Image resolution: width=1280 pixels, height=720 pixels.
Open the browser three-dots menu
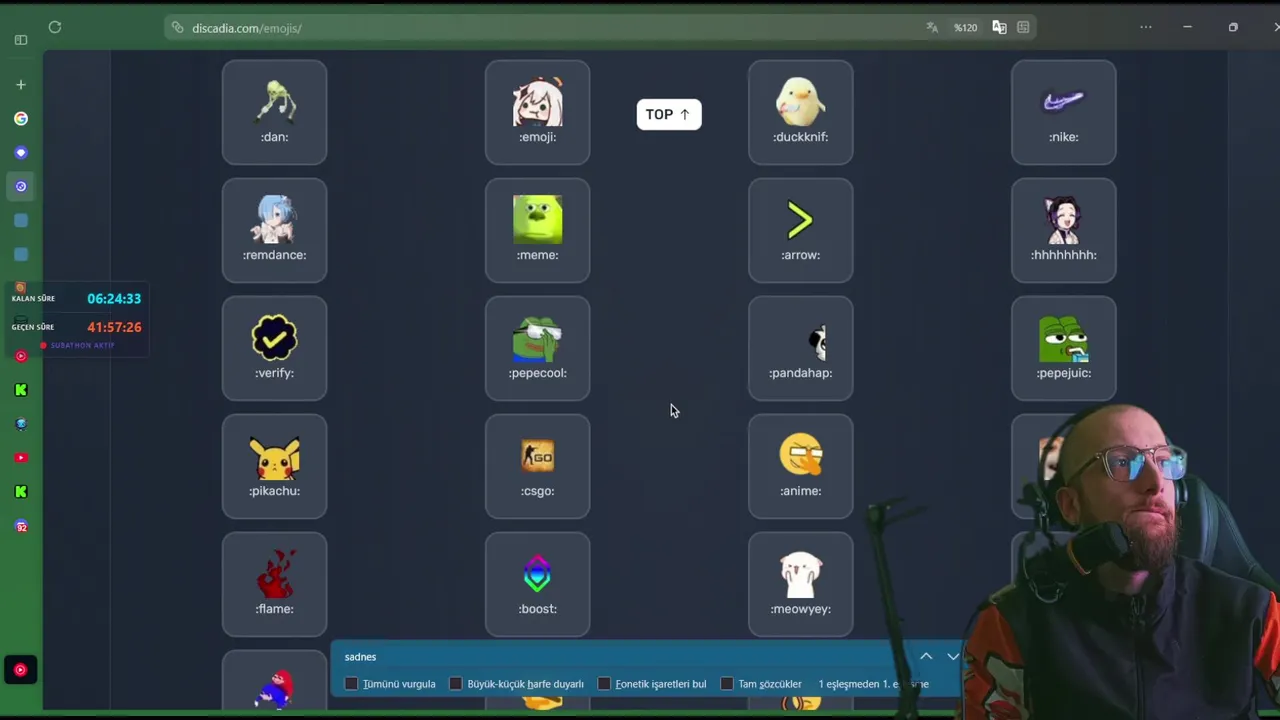tap(1146, 28)
